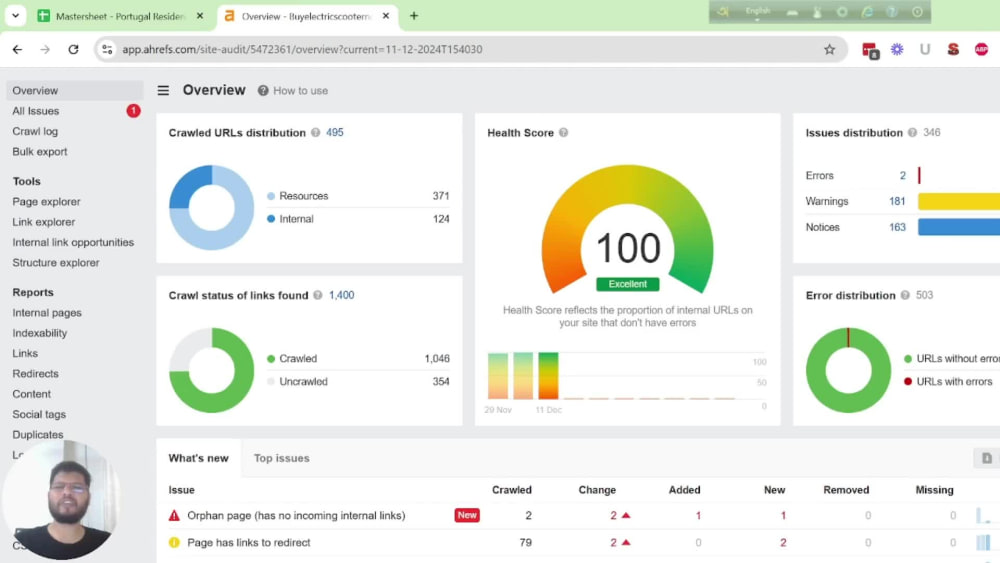
Task: Open the Internal pages report
Action: coord(47,313)
